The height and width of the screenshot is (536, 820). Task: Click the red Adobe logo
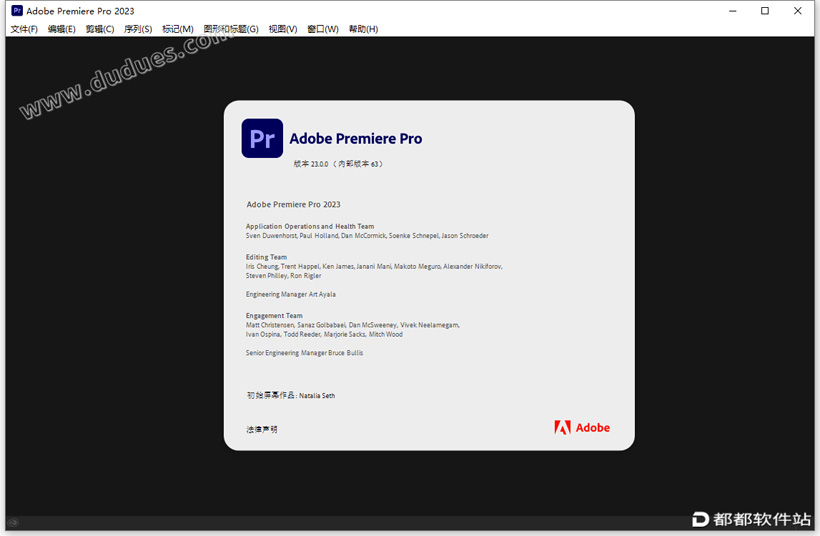coord(582,428)
